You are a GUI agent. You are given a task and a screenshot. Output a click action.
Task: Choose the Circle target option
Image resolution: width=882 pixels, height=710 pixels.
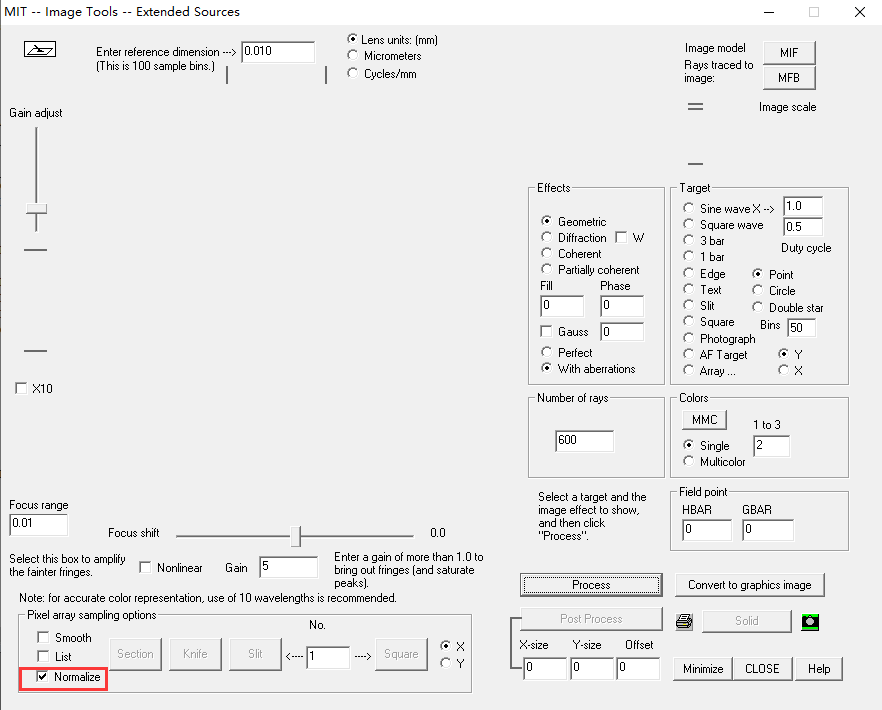pos(758,290)
